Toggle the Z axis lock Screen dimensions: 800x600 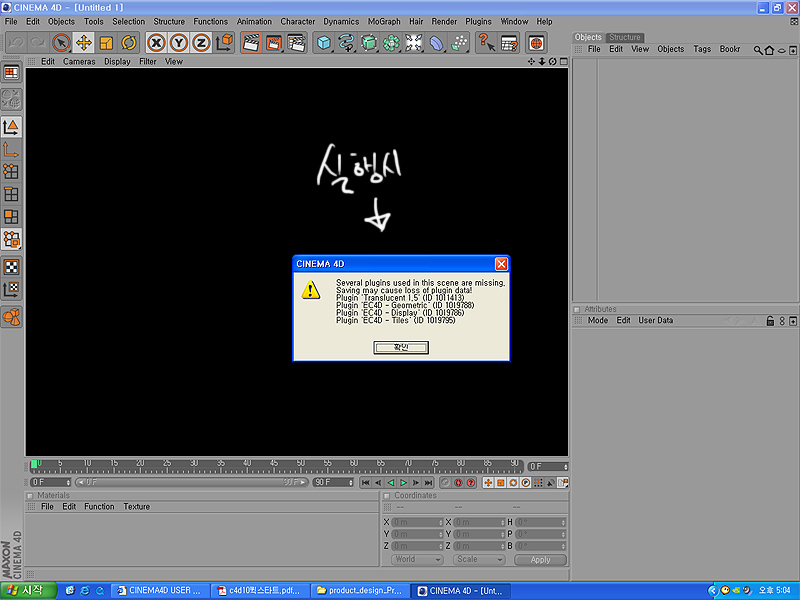click(x=201, y=43)
